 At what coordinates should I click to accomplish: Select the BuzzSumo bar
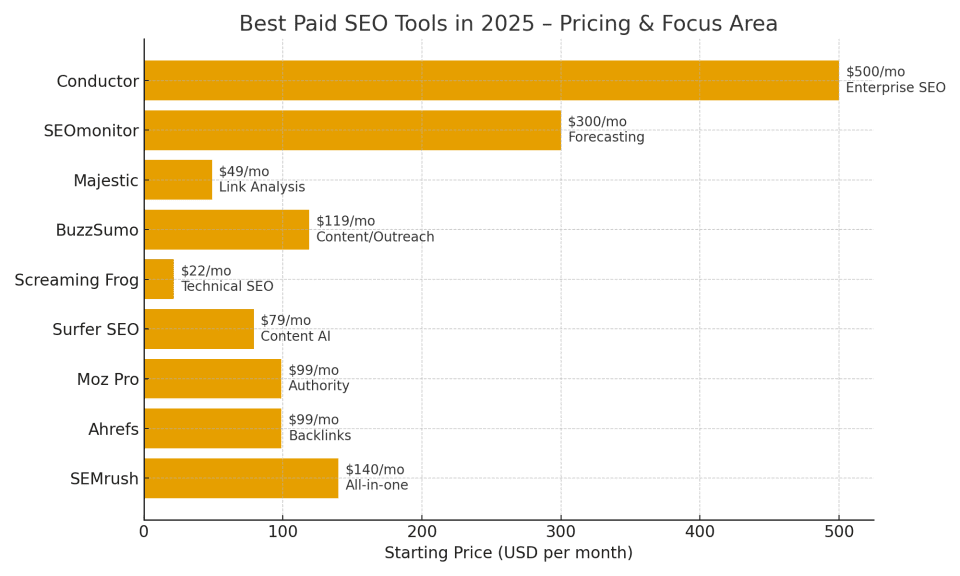click(x=226, y=229)
